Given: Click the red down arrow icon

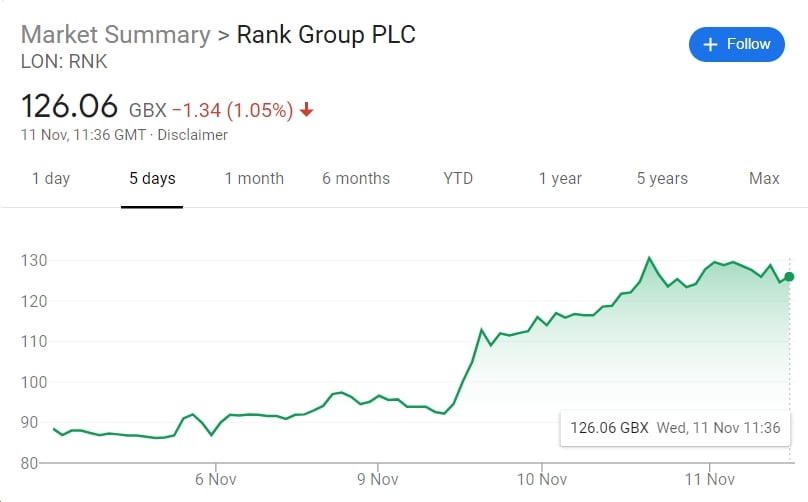Looking at the screenshot, I should point(306,110).
